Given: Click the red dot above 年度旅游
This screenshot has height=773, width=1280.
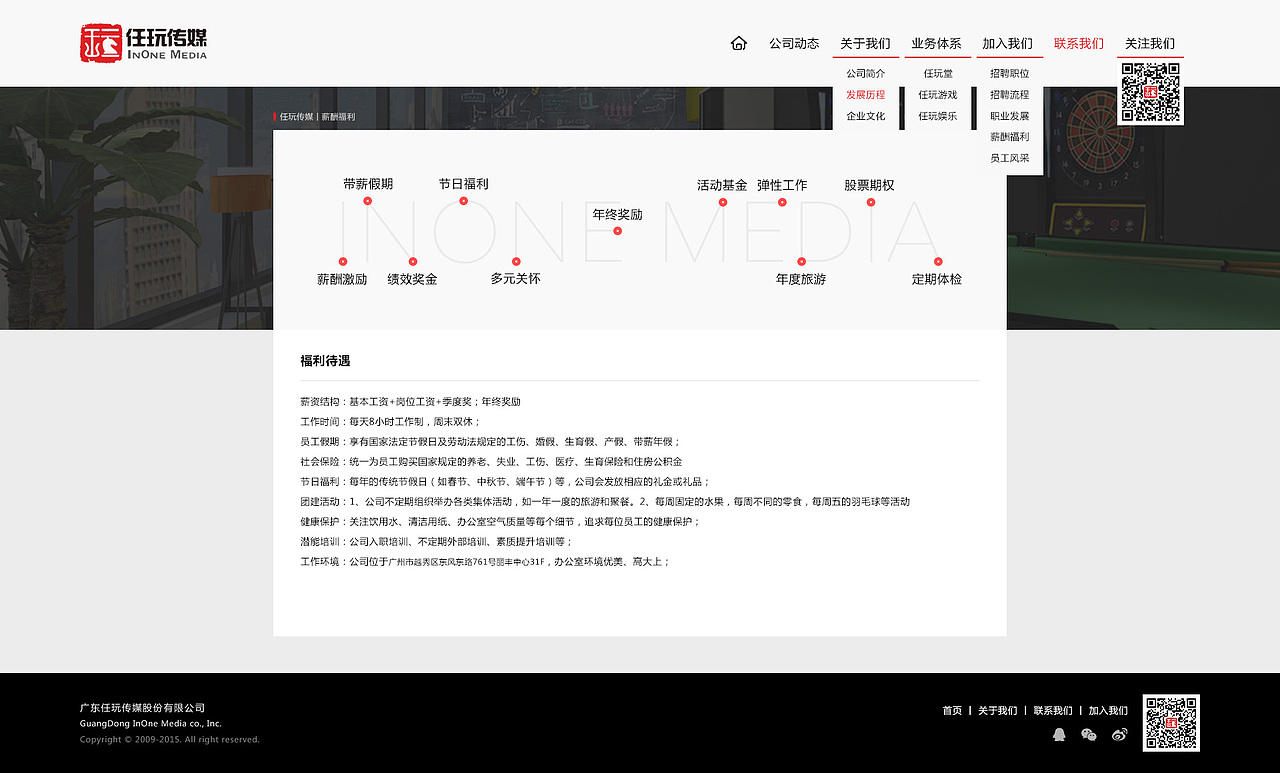Looking at the screenshot, I should click(801, 261).
